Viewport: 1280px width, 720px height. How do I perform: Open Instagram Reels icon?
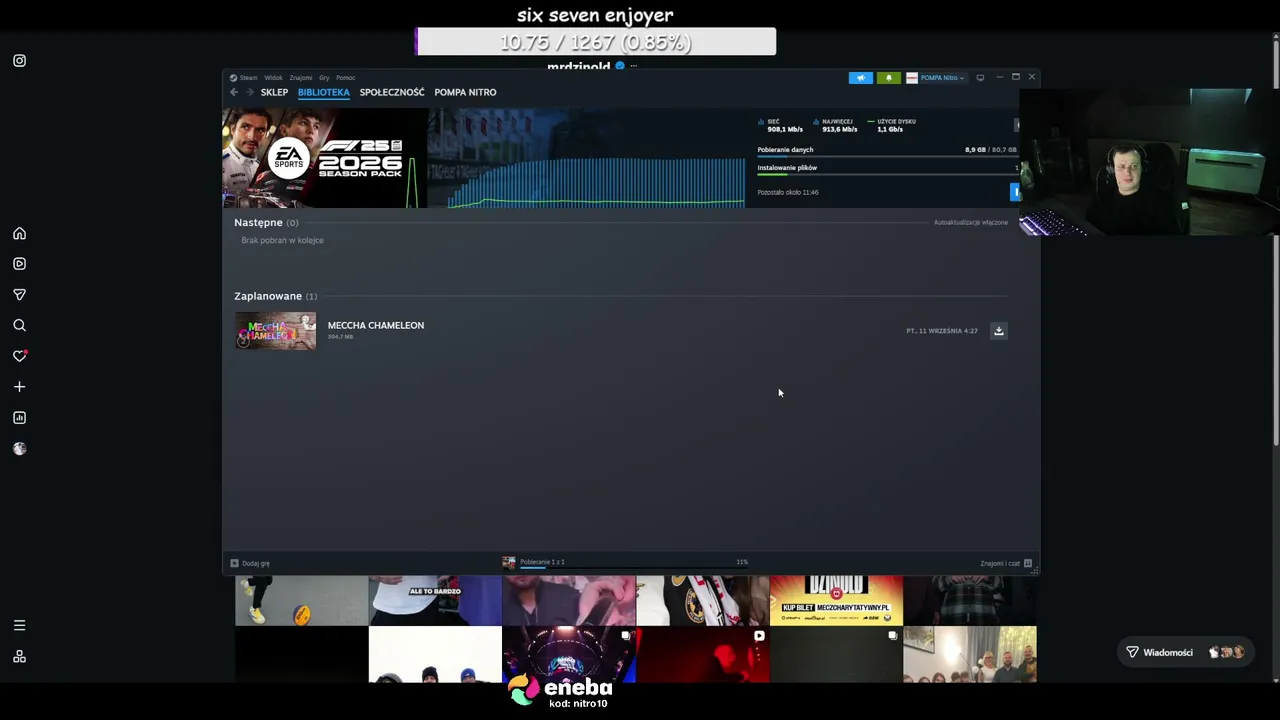(x=19, y=264)
